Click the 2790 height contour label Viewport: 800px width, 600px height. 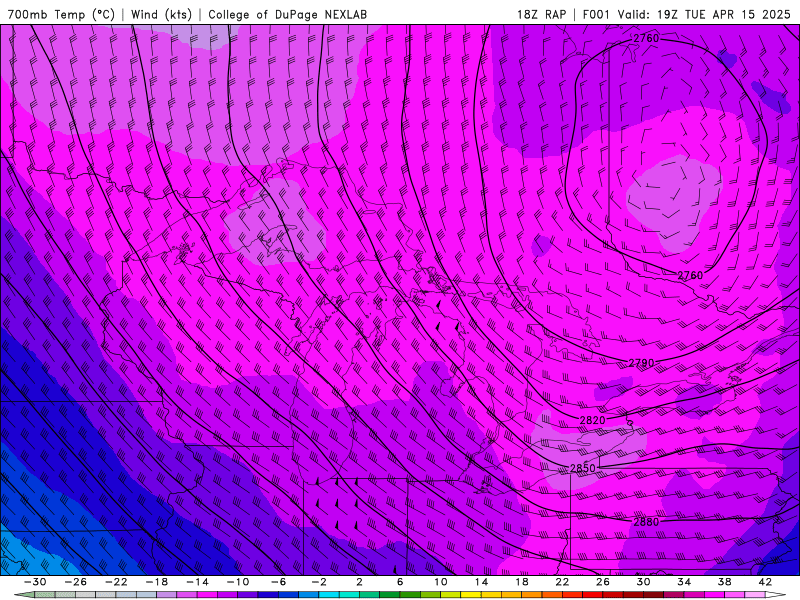pos(641,363)
